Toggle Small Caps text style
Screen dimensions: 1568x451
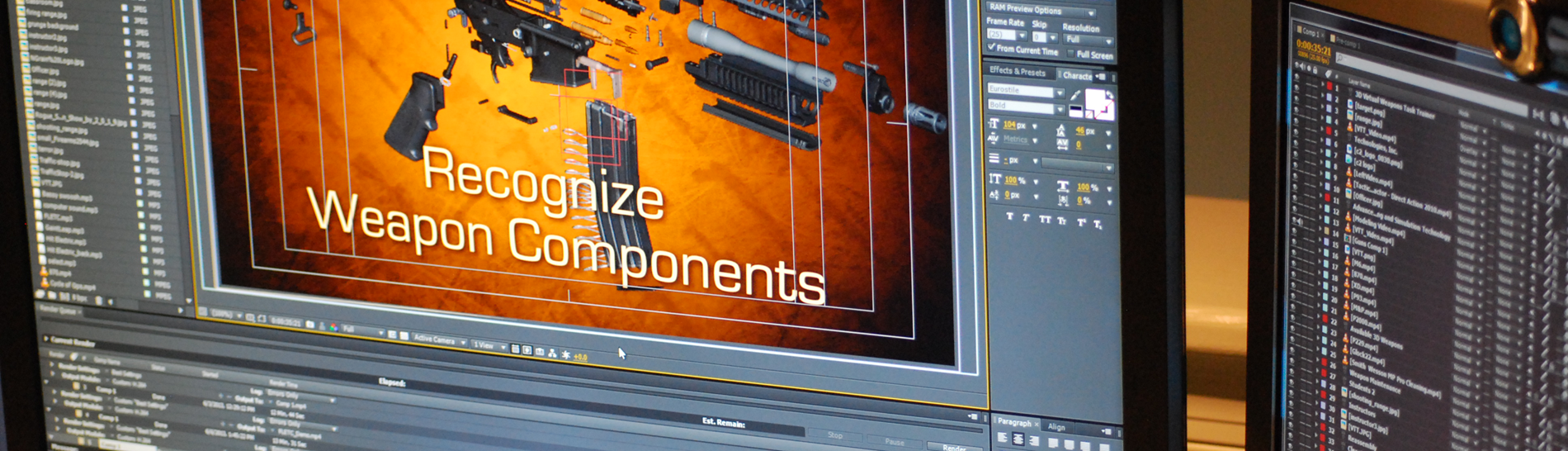[1061, 221]
